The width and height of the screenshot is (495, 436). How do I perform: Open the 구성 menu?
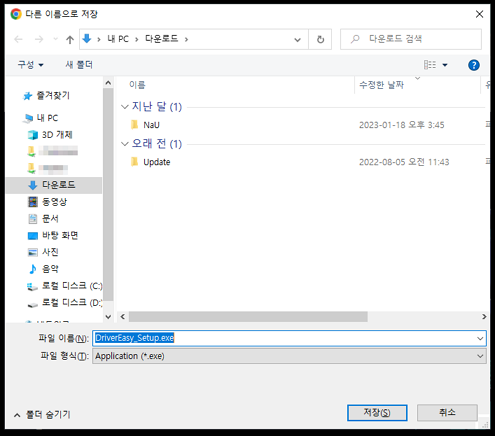[x=30, y=65]
